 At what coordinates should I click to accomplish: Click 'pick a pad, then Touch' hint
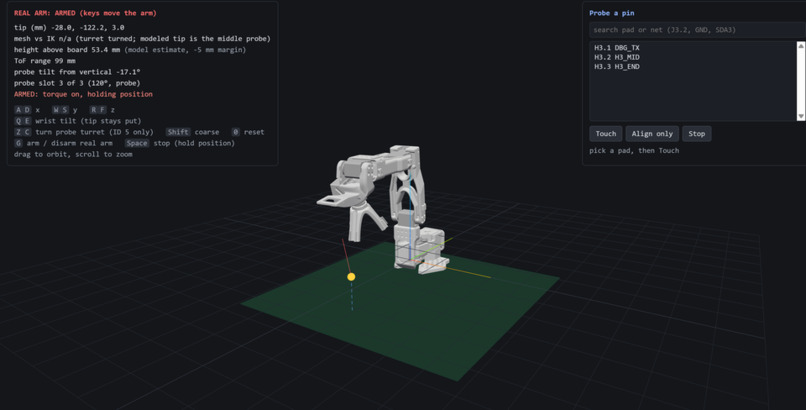click(634, 151)
